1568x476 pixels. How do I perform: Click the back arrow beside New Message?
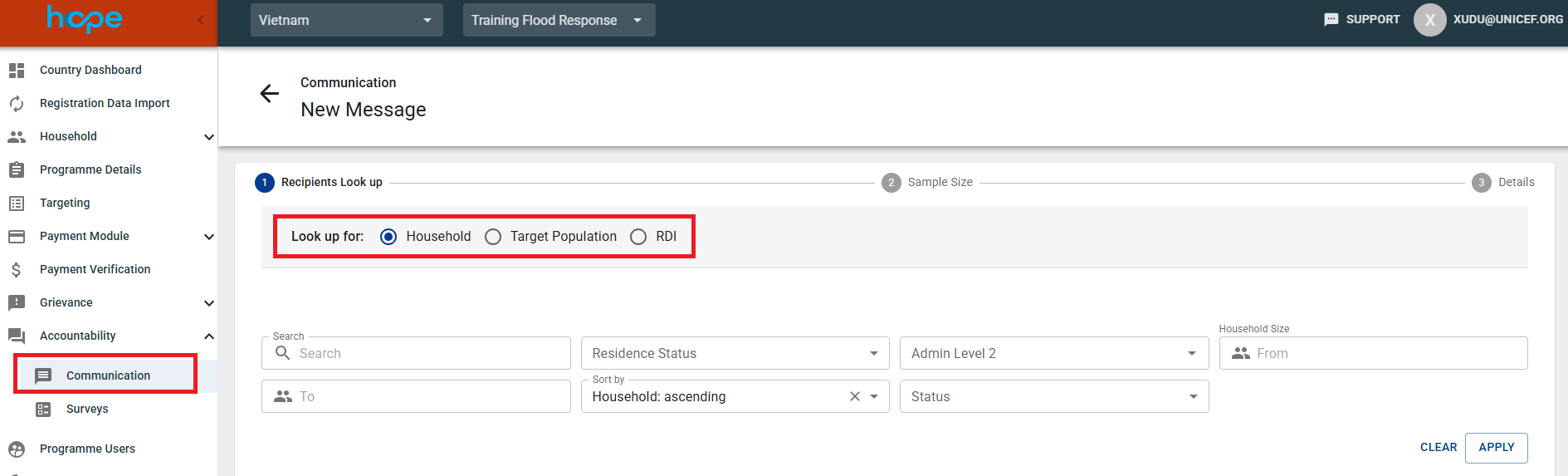tap(269, 94)
